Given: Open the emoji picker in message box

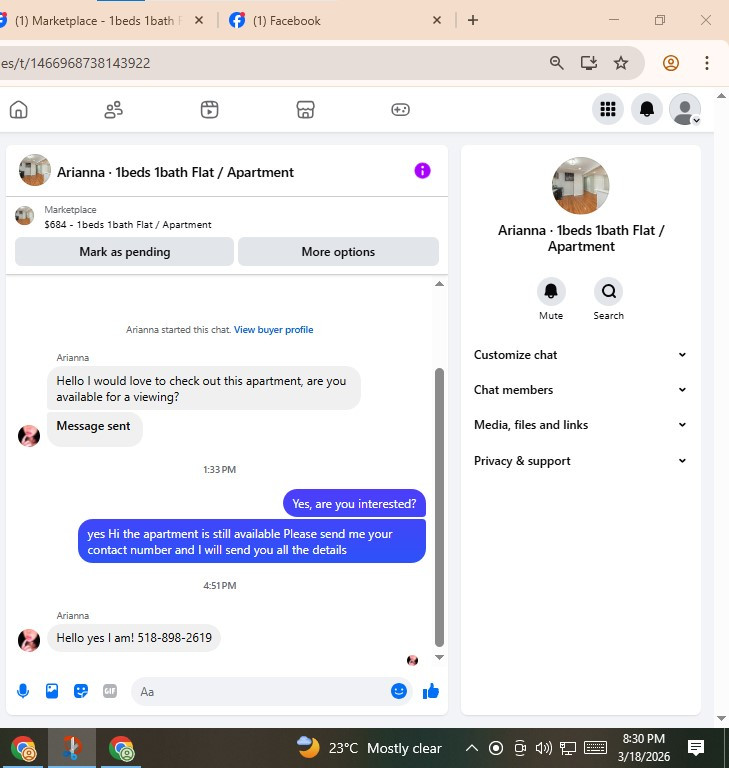Looking at the screenshot, I should [399, 691].
